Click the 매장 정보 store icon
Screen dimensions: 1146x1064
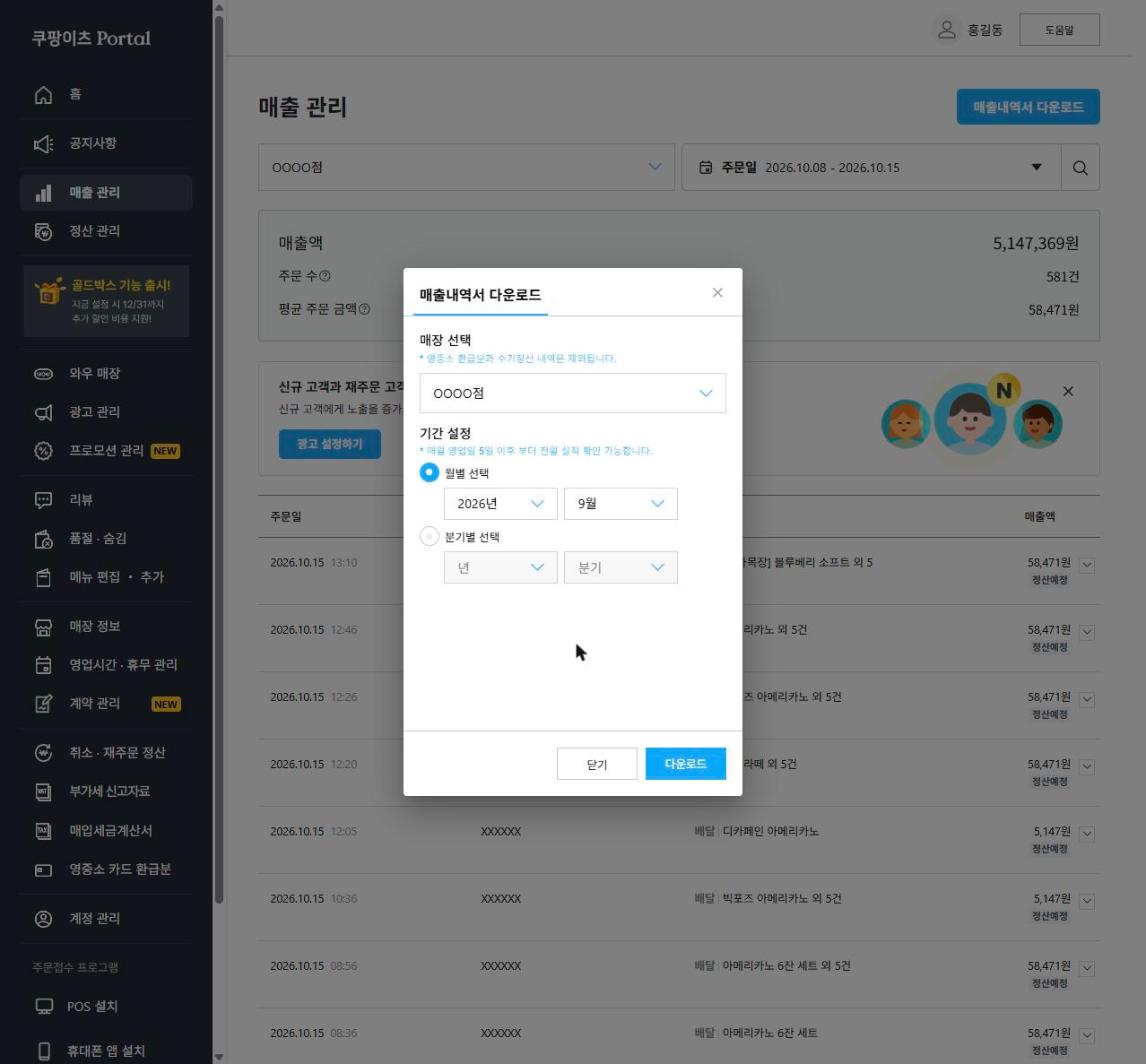pos(44,627)
